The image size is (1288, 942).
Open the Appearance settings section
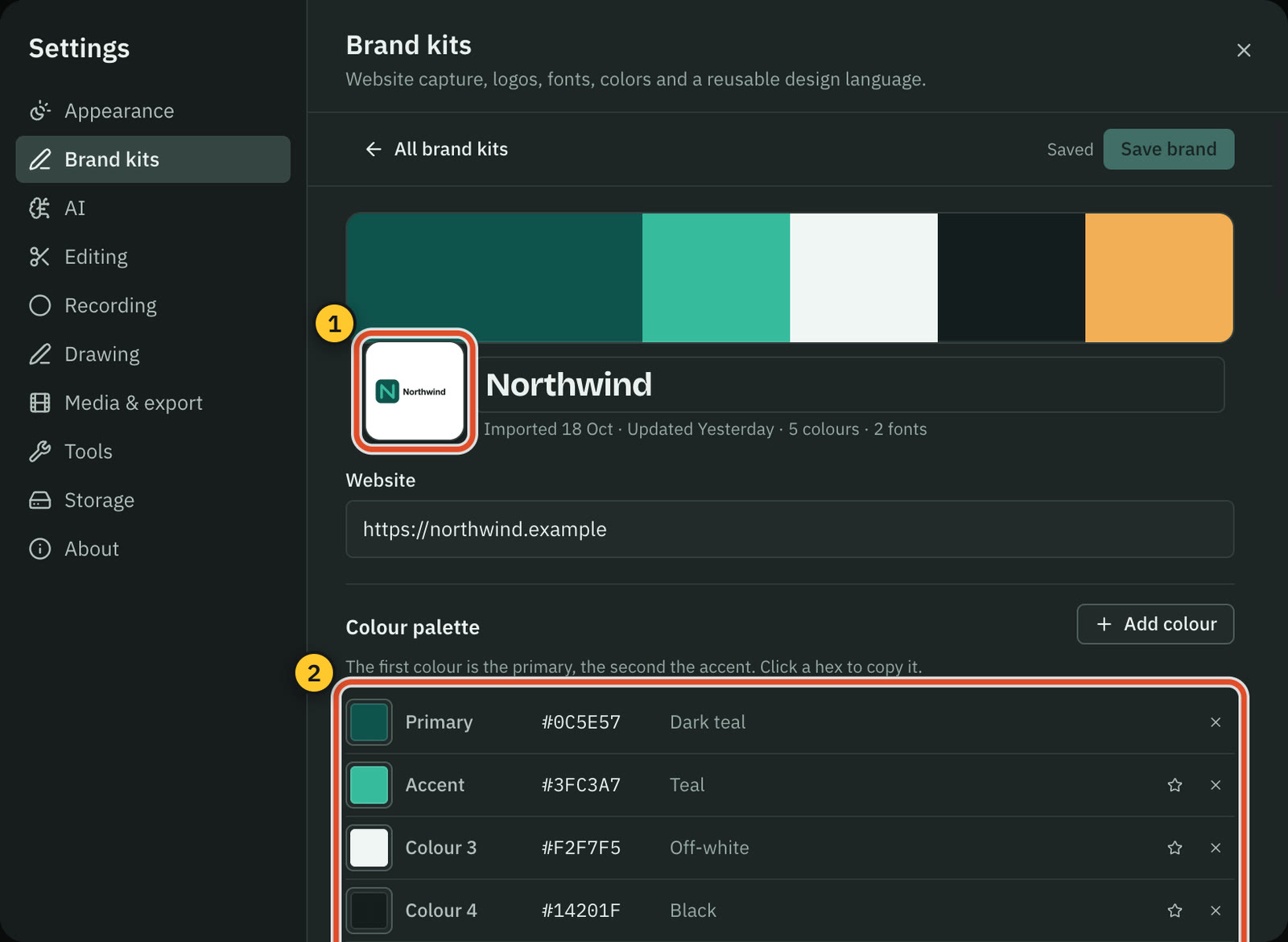click(153, 110)
